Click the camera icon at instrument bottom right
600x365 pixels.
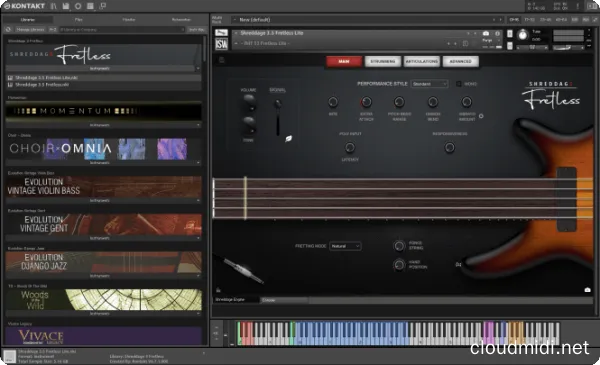587,290
